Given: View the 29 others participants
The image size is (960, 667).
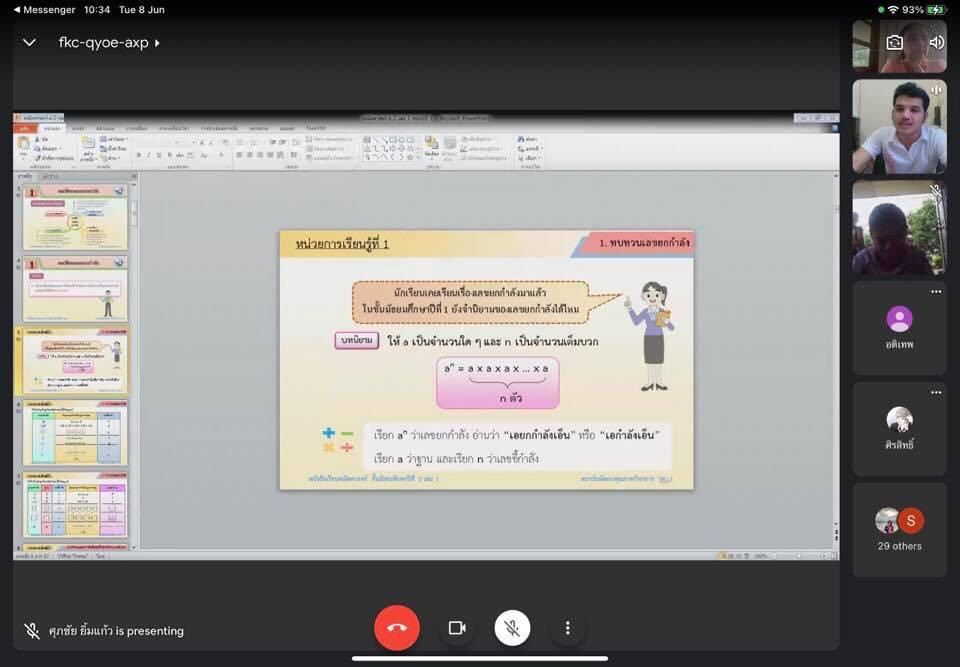Looking at the screenshot, I should [899, 529].
